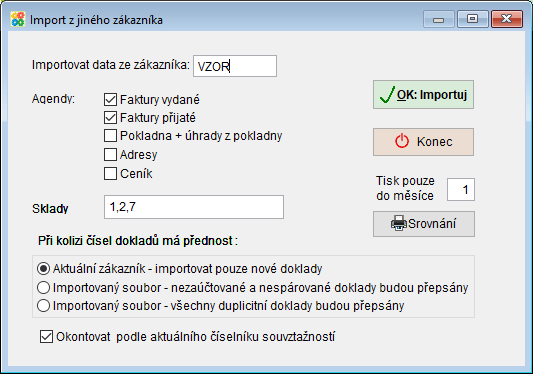The height and width of the screenshot is (374, 533).
Task: Open the Srovnání print comparison
Action: [424, 224]
